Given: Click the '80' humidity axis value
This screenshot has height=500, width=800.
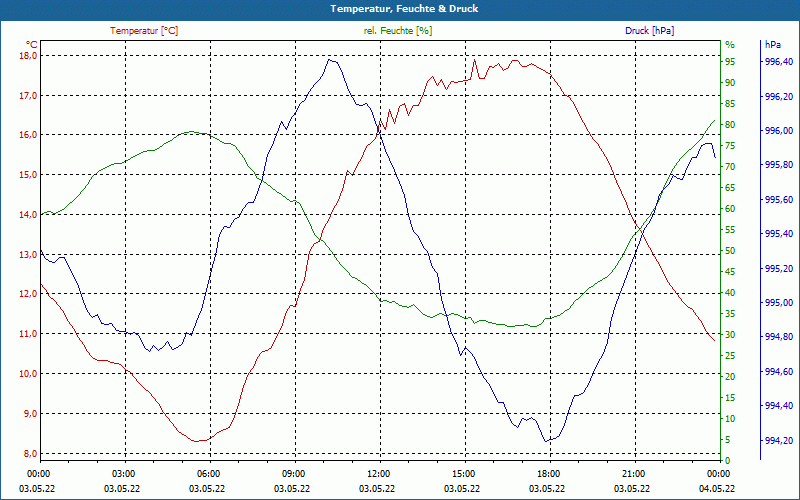Looking at the screenshot, I should coord(730,124).
